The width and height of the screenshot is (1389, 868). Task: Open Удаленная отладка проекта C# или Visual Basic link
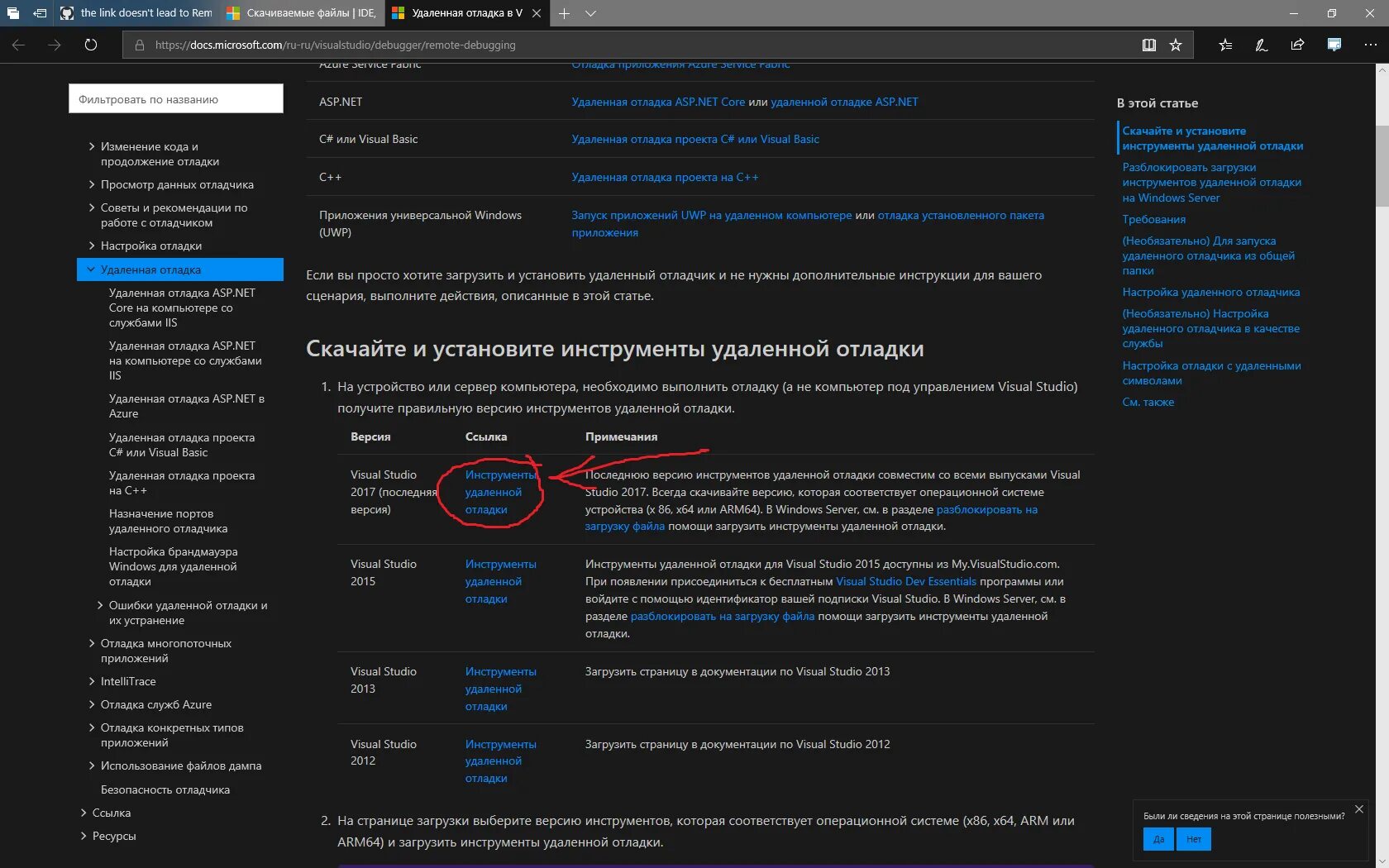pyautogui.click(x=695, y=139)
